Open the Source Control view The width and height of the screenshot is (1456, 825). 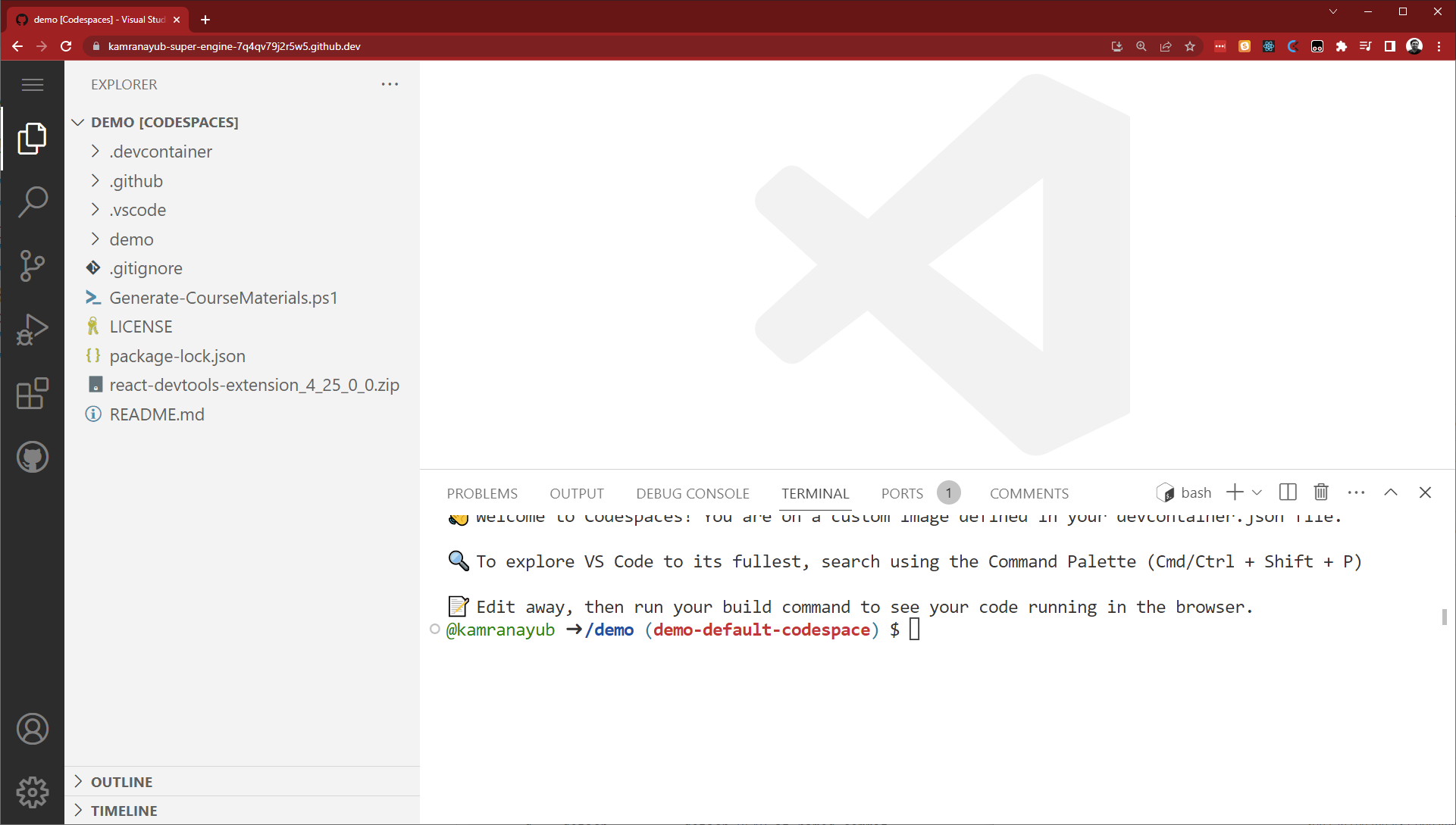(33, 266)
